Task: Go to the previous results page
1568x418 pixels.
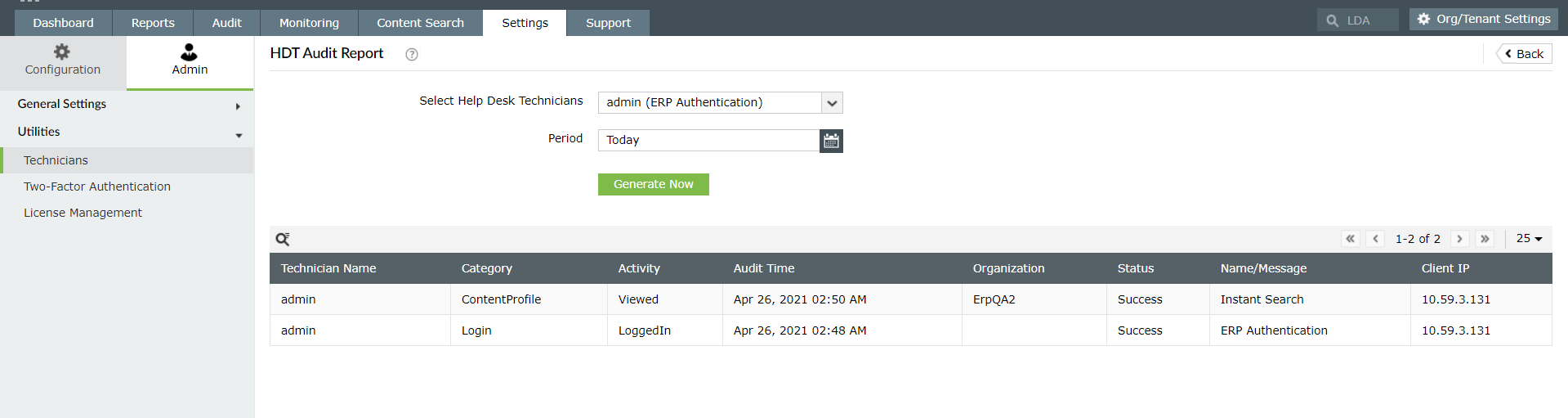Action: coord(1376,239)
